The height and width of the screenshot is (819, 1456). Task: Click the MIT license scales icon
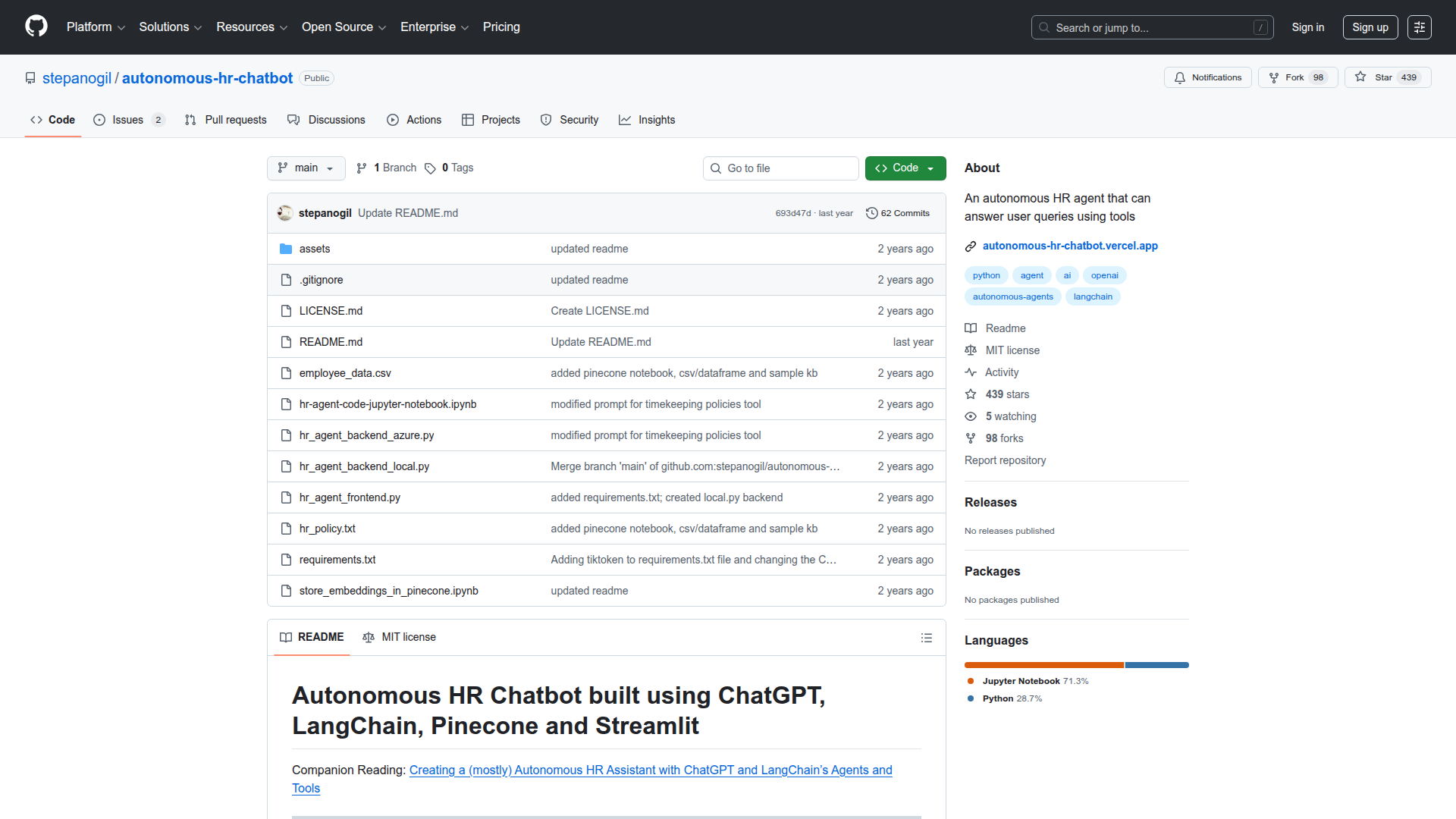(x=971, y=350)
